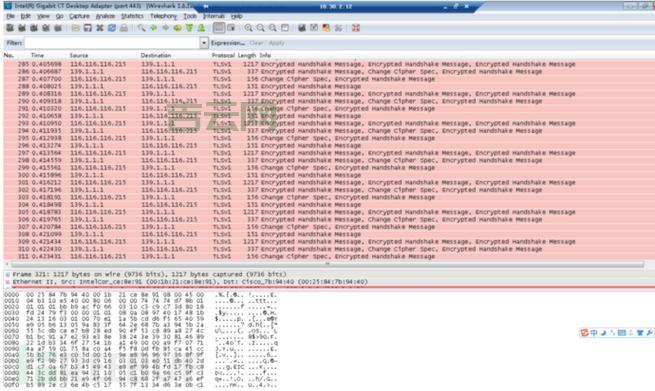This screenshot has width=655, height=391.
Task: Toggle packet list colorize button
Action: pyautogui.click(x=218, y=28)
